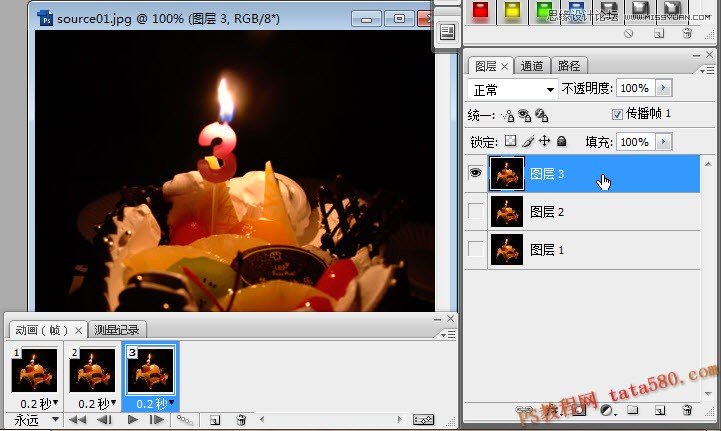Lock transparent pixels in Layers panel
721x431 pixels.
pos(510,141)
